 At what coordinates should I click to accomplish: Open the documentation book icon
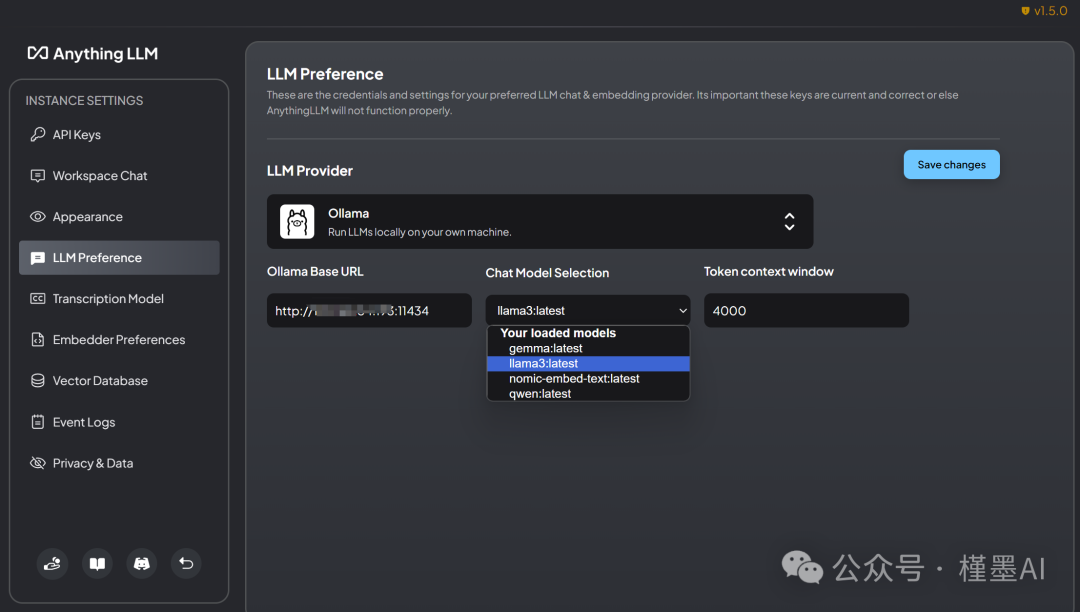[x=97, y=564]
